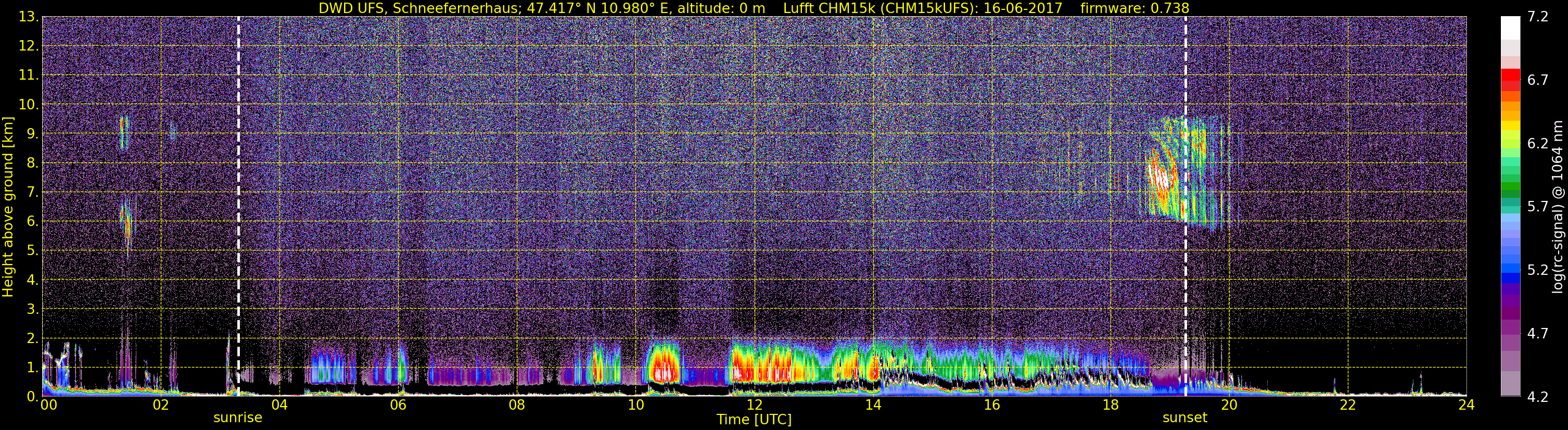Screen dimensions: 1568x430
Task: Click the '3.' tick on the height axis
Action: [32, 309]
